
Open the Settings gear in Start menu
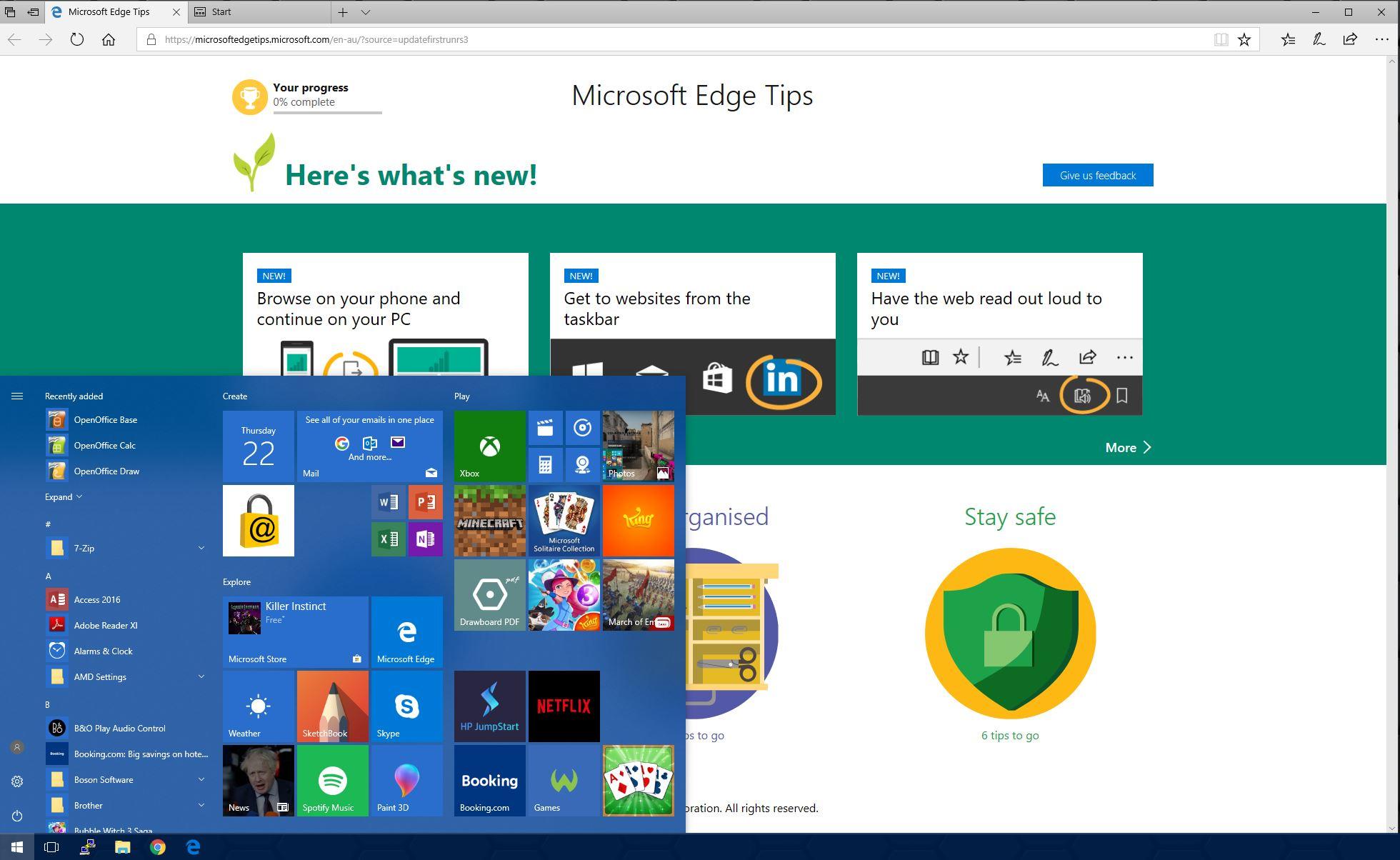pos(17,781)
